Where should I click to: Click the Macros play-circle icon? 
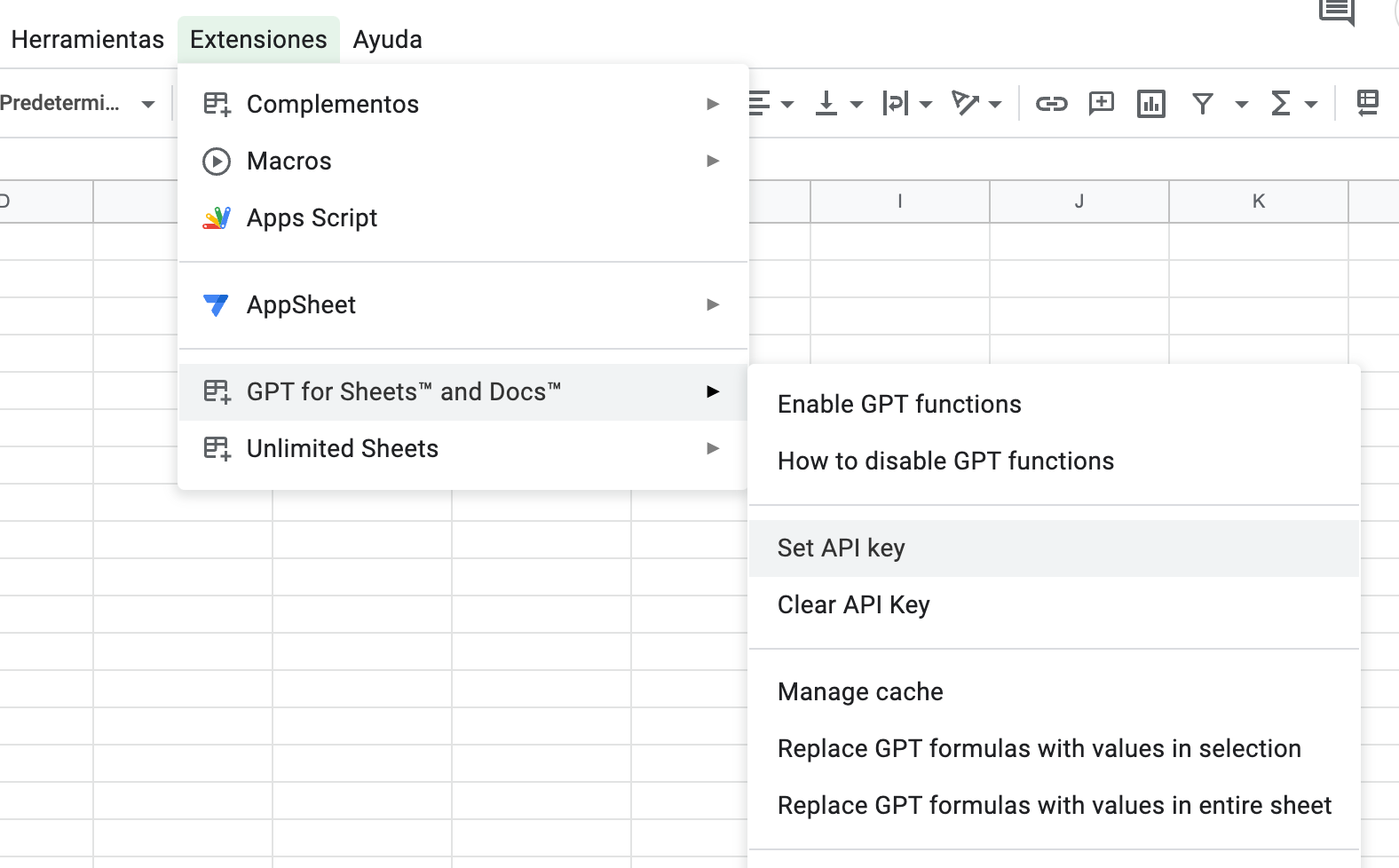tap(217, 161)
